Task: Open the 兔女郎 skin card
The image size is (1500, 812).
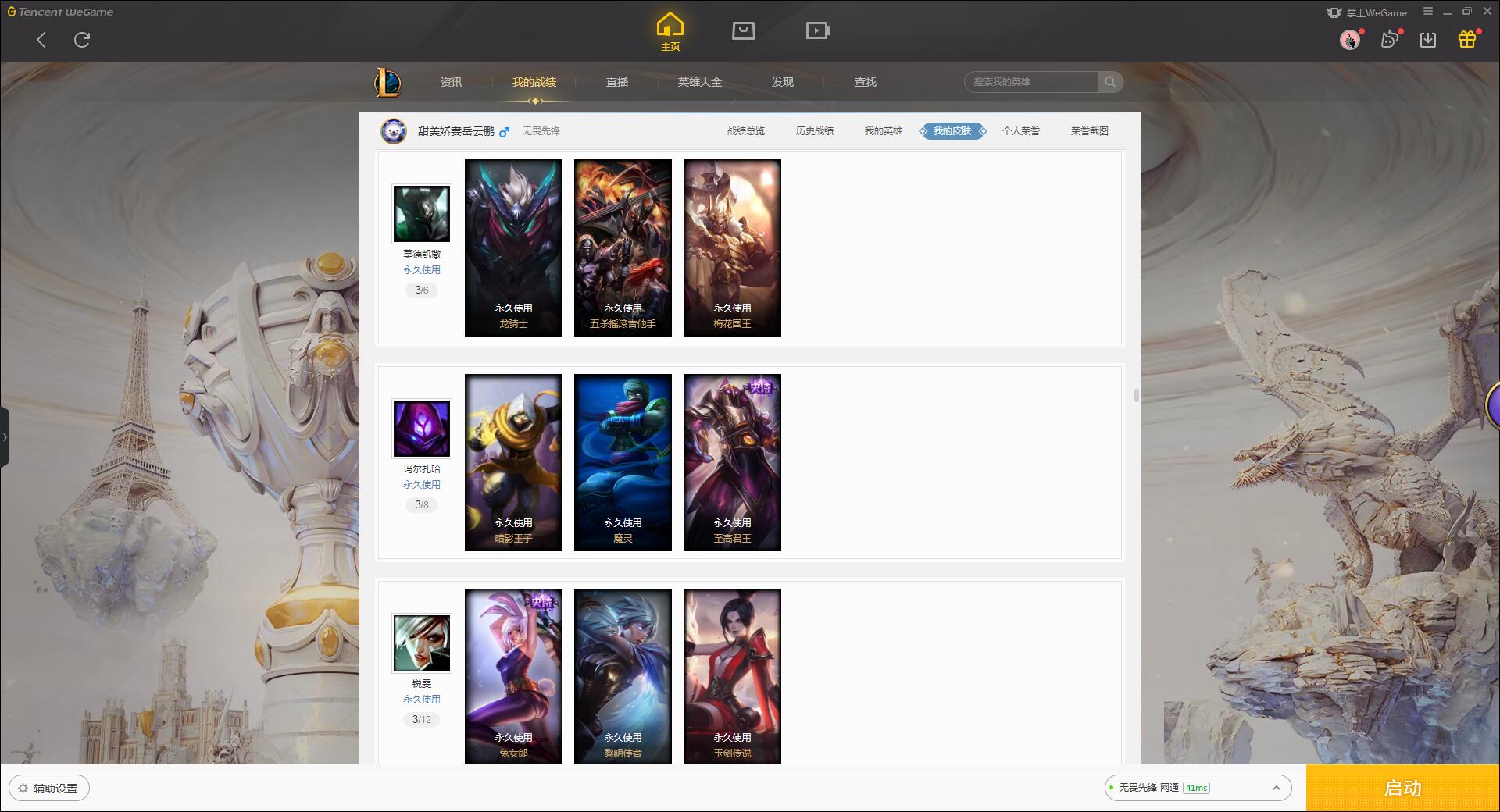Action: (x=513, y=676)
